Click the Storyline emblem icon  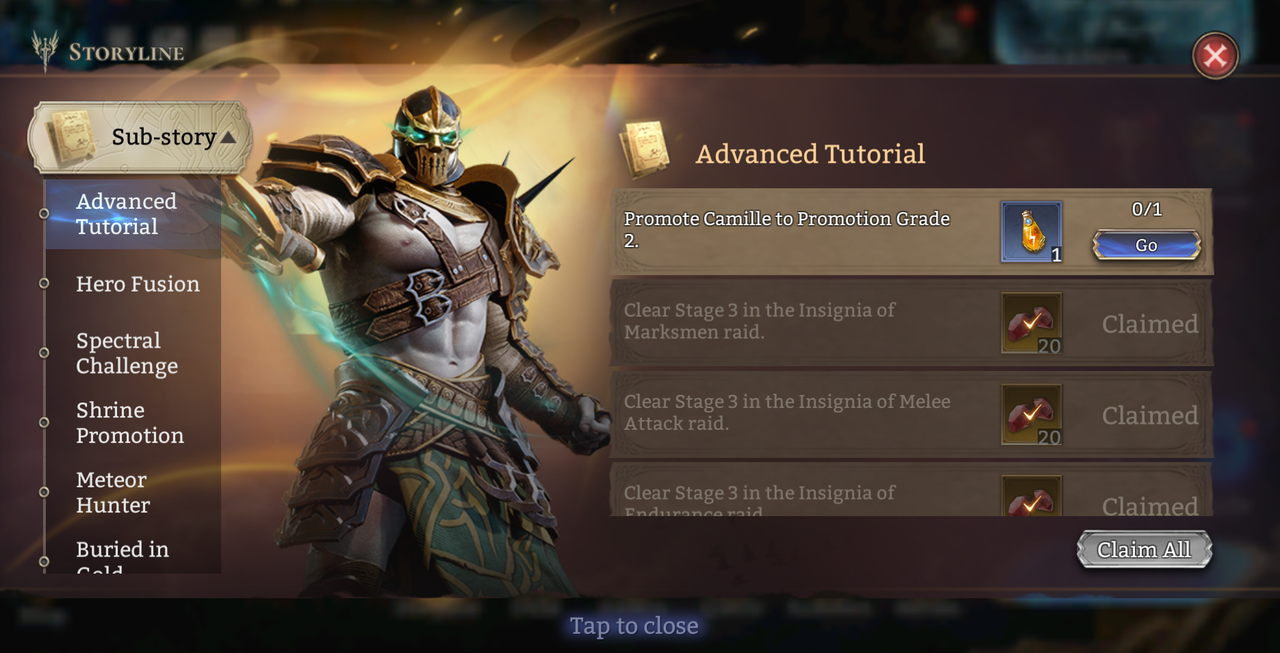click(45, 51)
